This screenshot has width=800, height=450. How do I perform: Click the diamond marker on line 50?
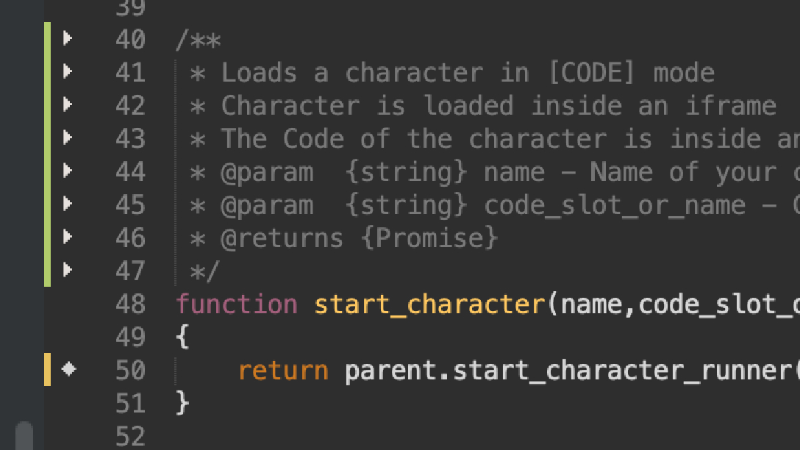pos(68,370)
